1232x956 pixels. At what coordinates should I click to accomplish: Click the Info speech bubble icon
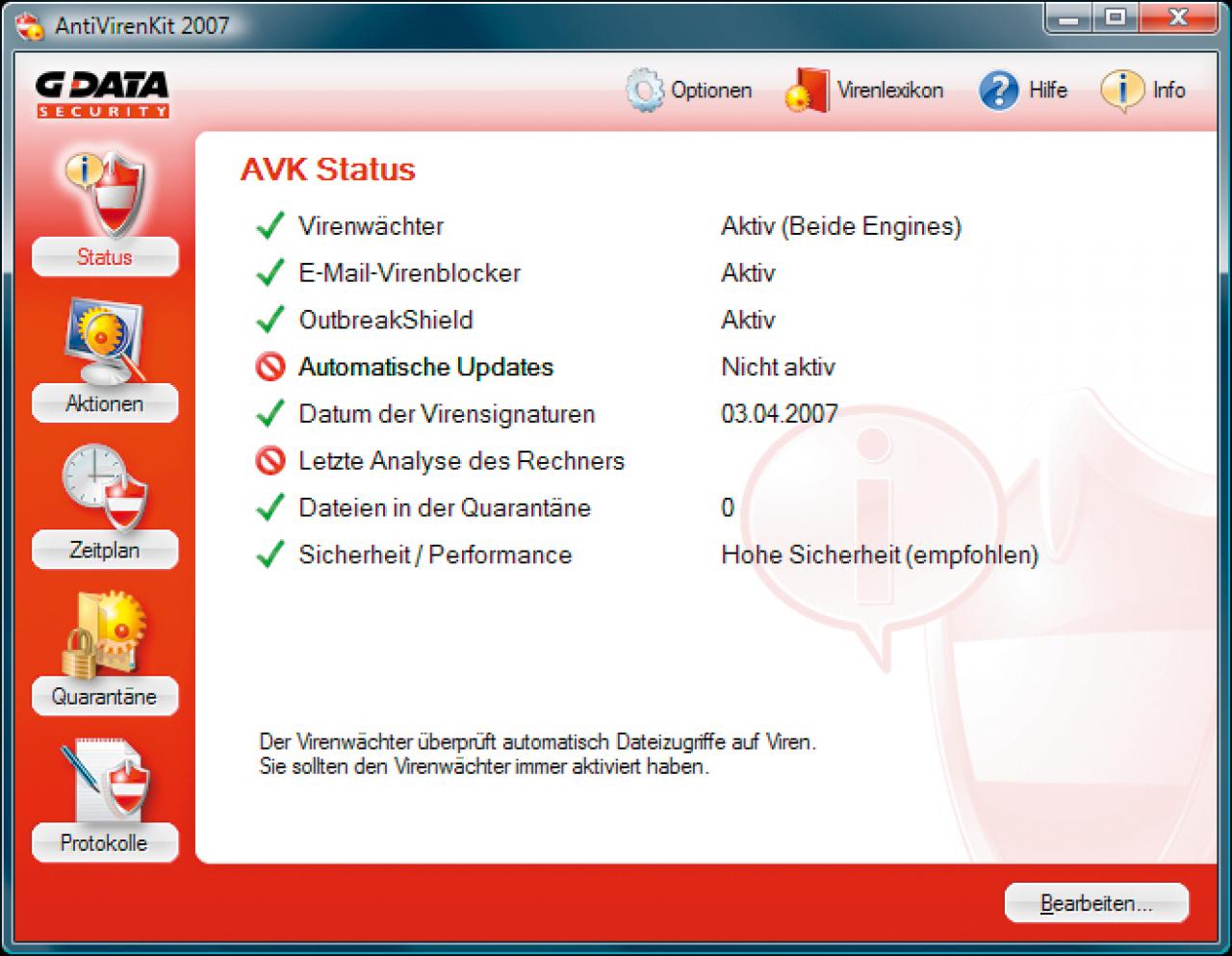tap(1121, 90)
